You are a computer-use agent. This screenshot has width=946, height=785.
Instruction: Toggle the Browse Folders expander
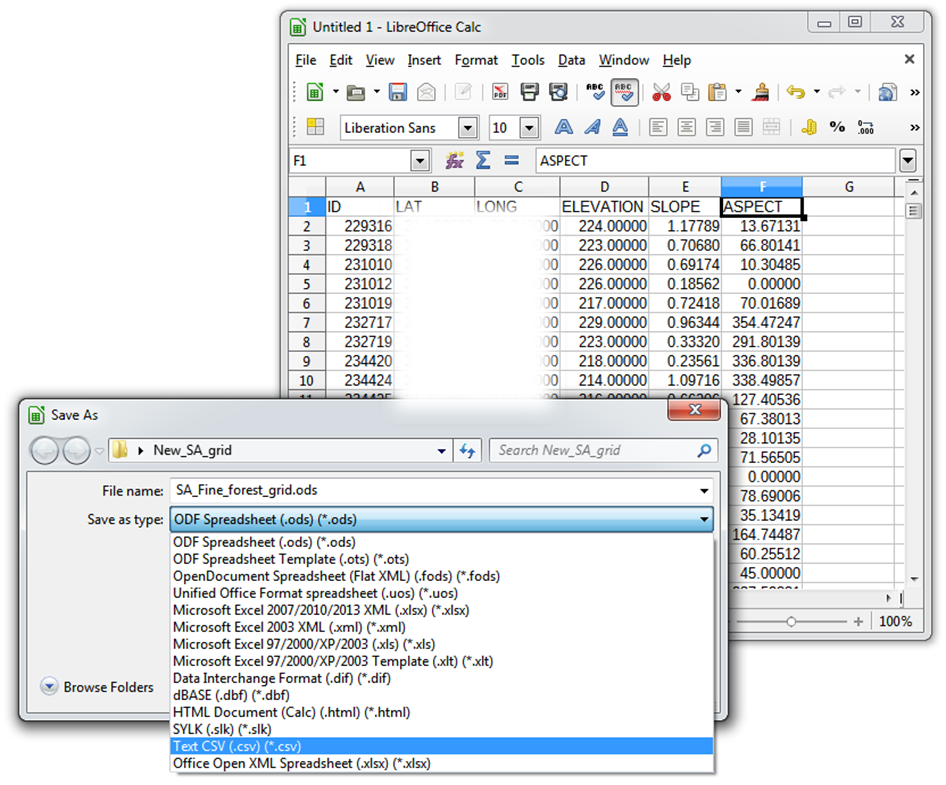(x=49, y=687)
